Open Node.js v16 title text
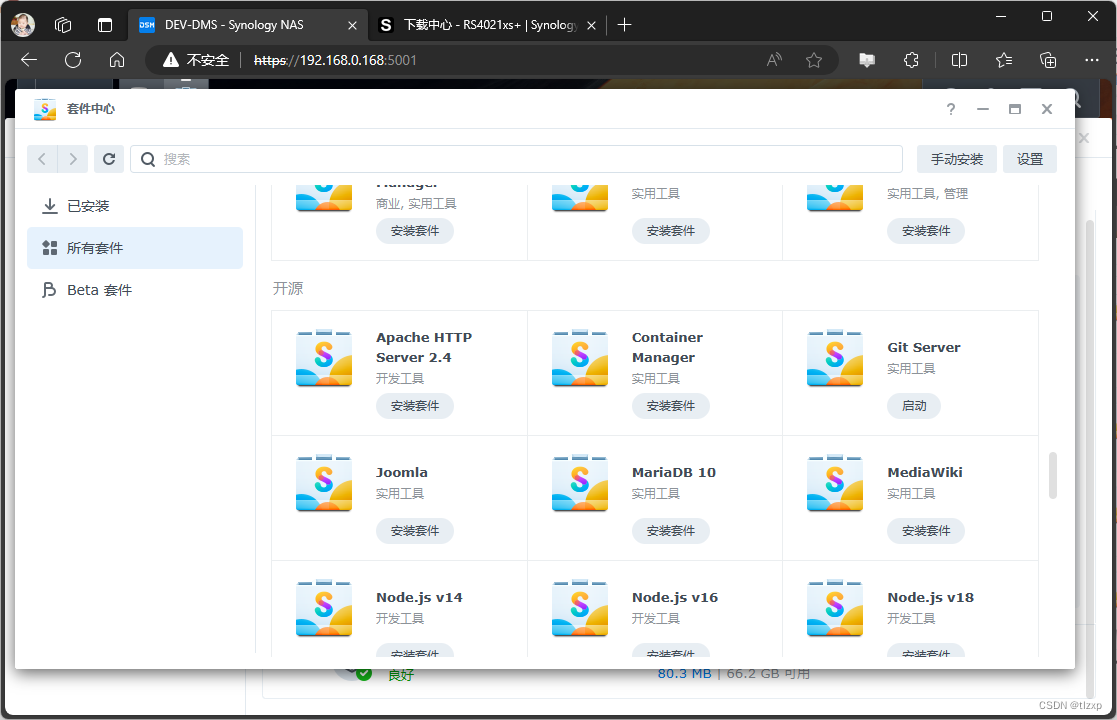This screenshot has width=1117, height=720. tap(675, 598)
